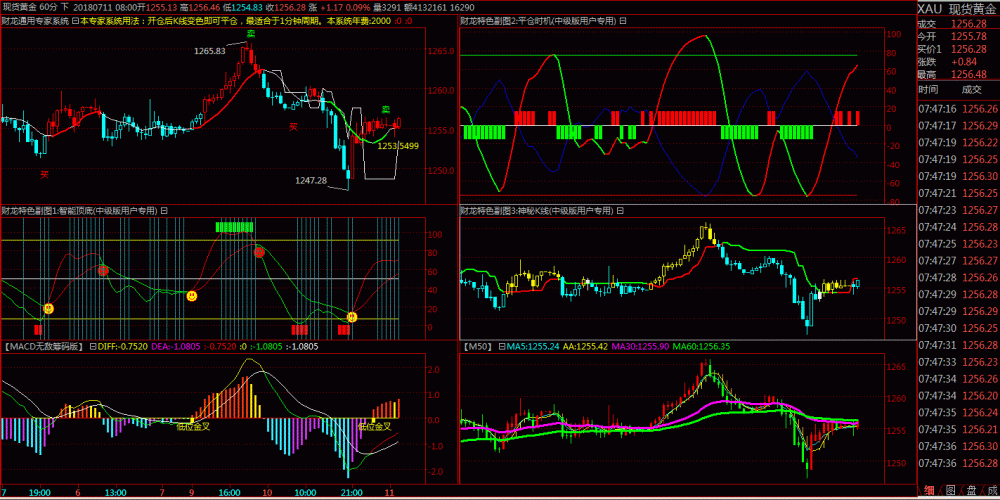Click the MA30:1255.90 legend value
Image resolution: width=1000 pixels, height=500 pixels.
point(639,347)
